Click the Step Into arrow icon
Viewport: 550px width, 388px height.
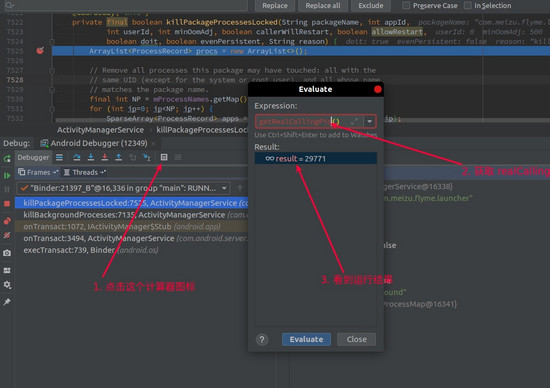click(91, 157)
